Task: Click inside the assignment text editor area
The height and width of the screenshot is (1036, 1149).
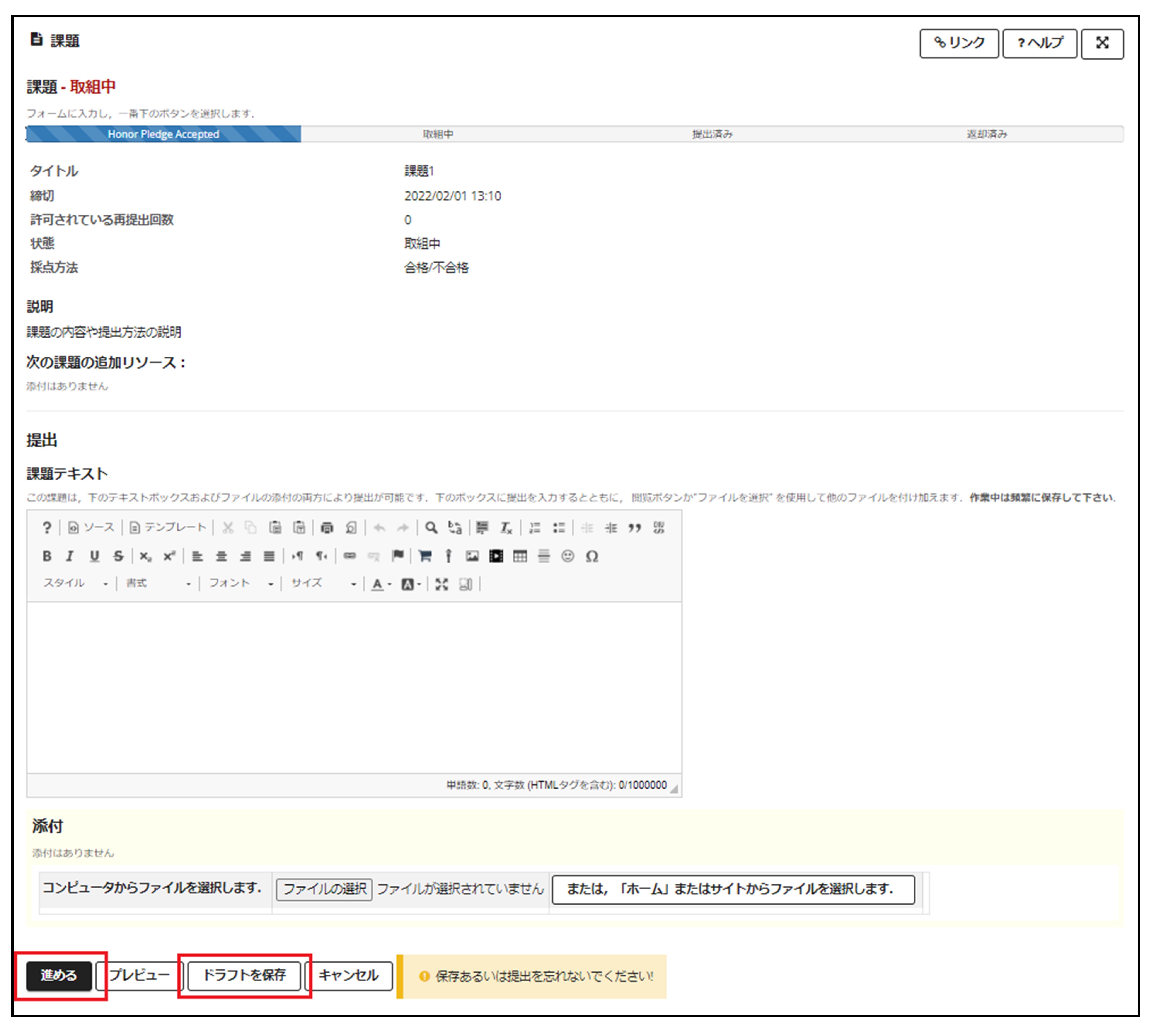Action: coord(354,688)
